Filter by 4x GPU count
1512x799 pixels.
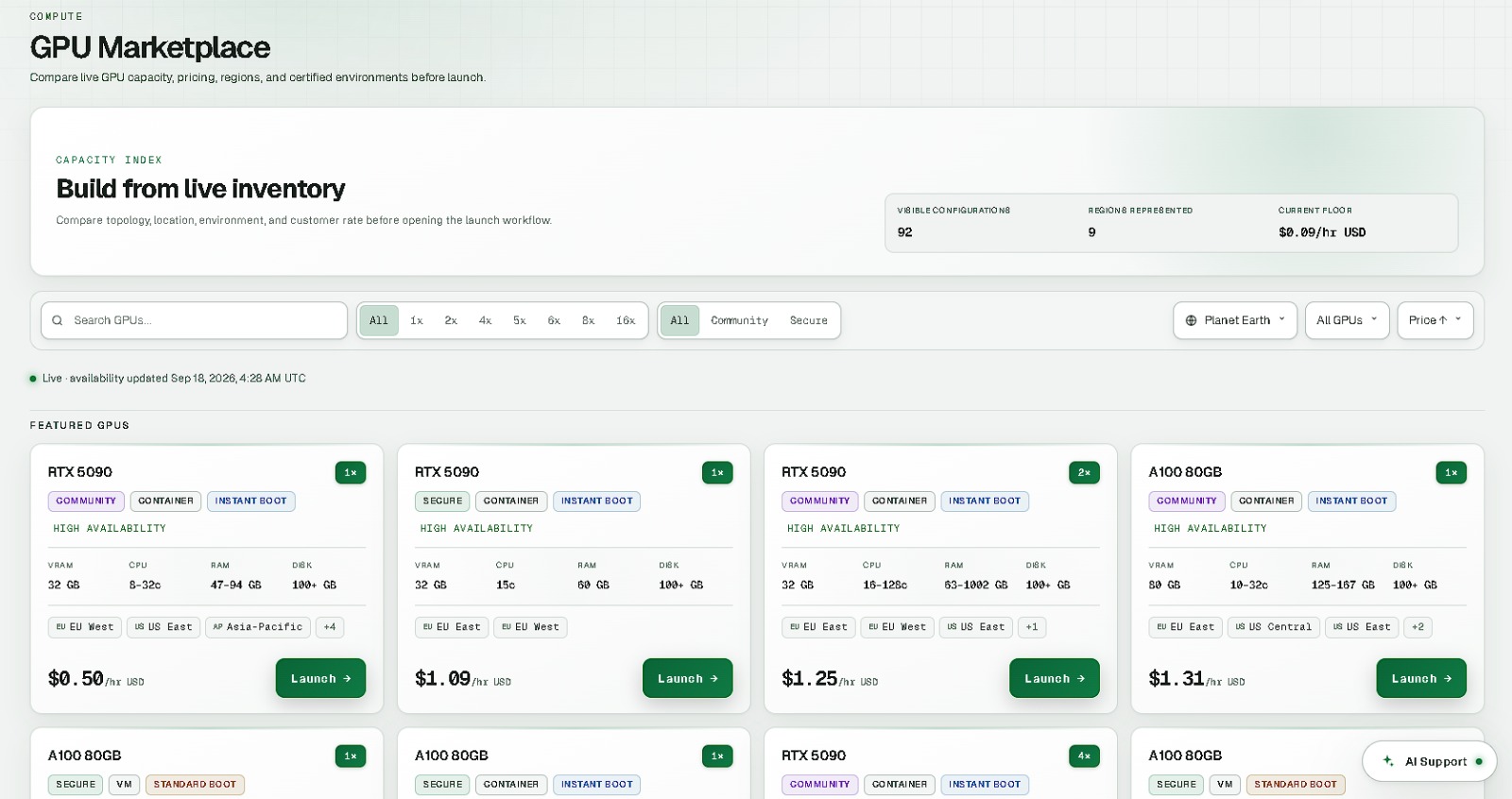[485, 320]
